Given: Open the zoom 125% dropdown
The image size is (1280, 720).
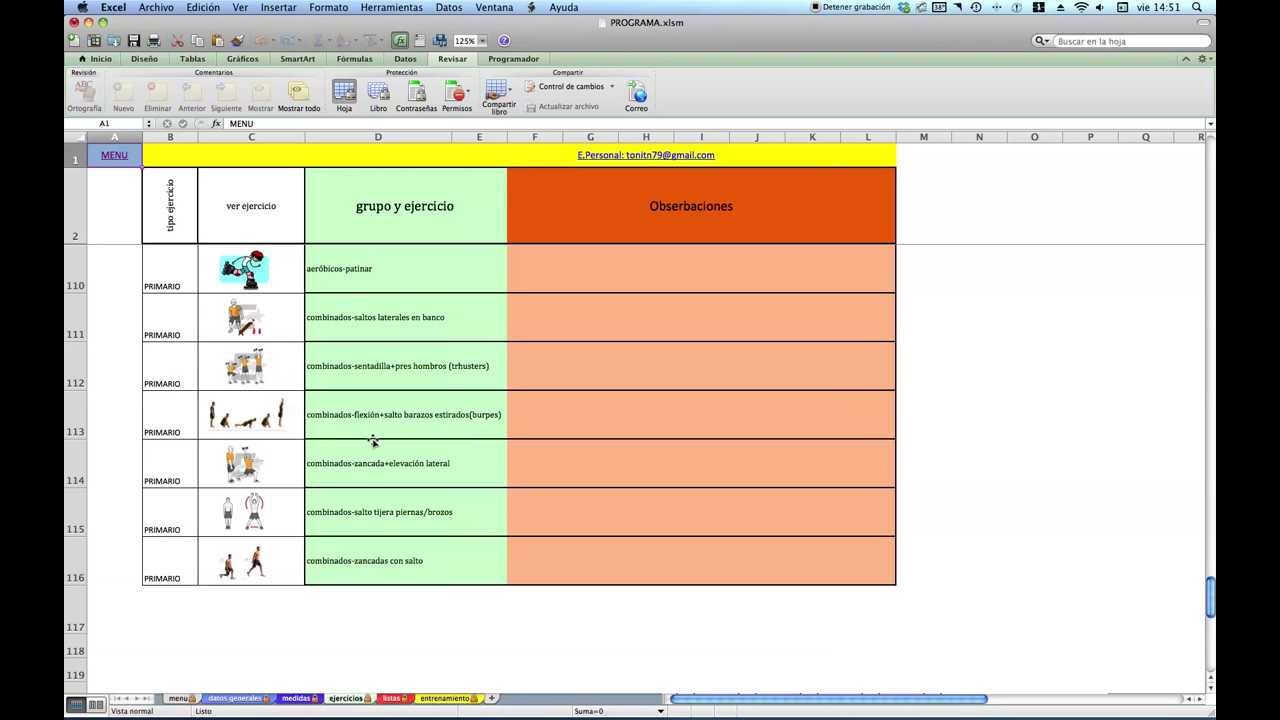Looking at the screenshot, I should pyautogui.click(x=482, y=41).
